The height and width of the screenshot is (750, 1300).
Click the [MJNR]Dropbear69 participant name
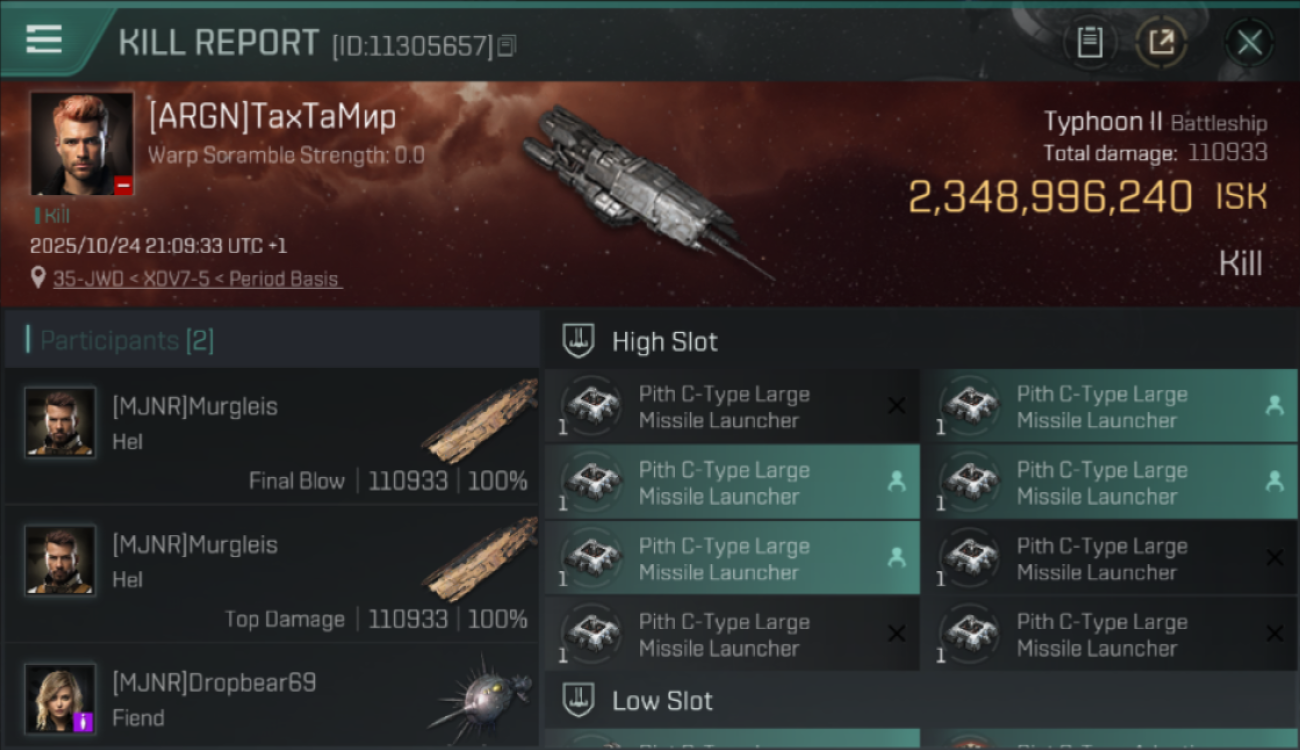tap(214, 683)
